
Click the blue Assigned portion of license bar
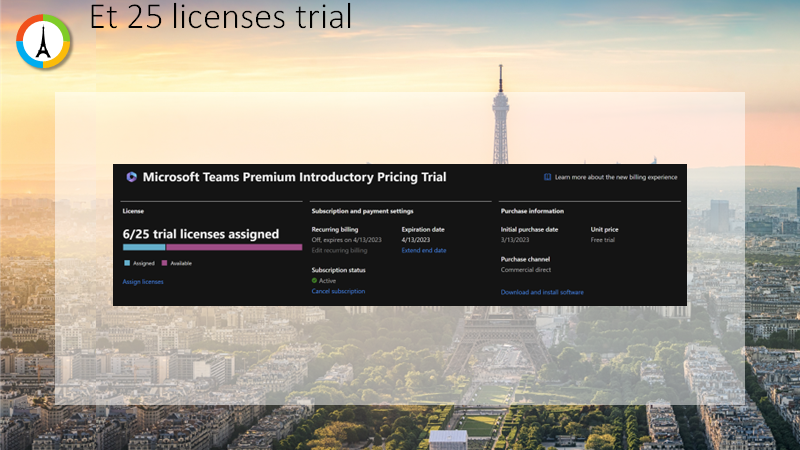click(144, 247)
